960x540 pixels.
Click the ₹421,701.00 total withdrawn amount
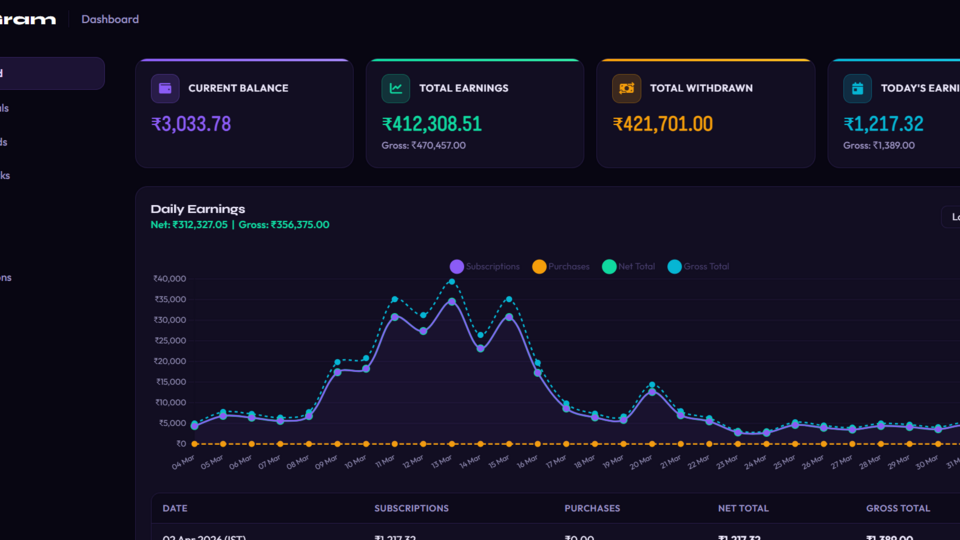[x=662, y=124]
